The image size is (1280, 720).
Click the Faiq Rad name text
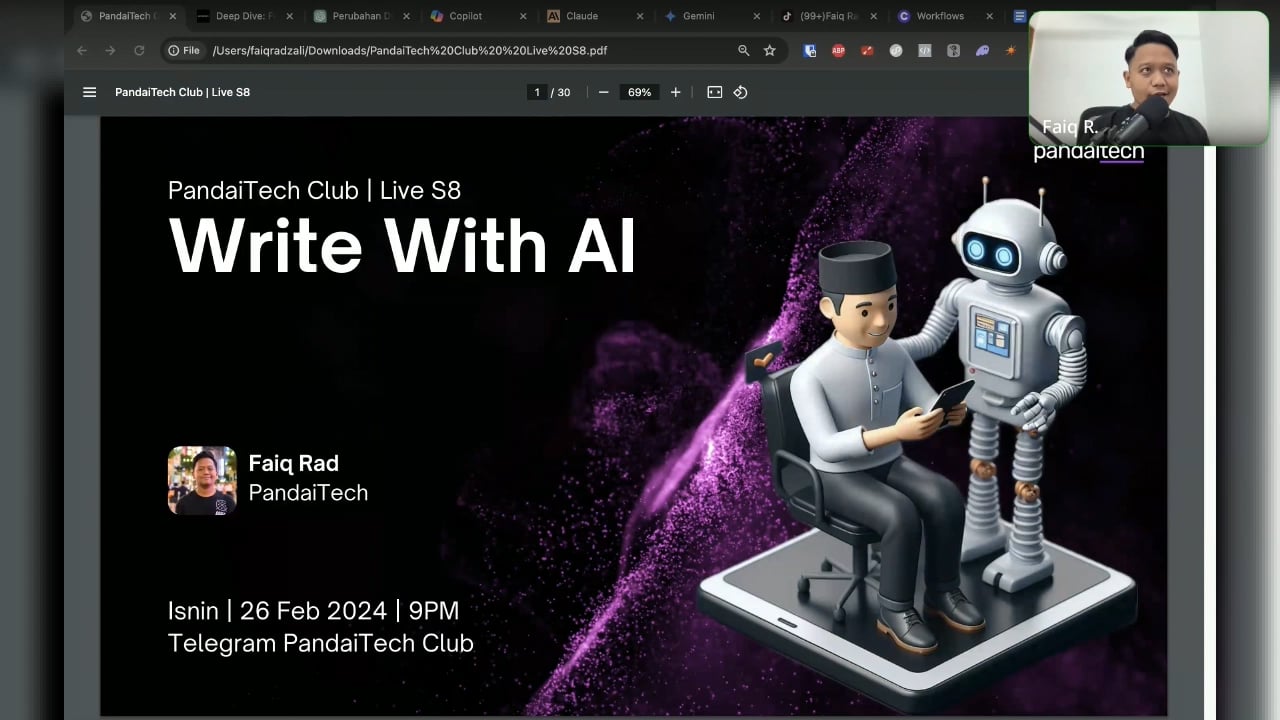pos(293,463)
